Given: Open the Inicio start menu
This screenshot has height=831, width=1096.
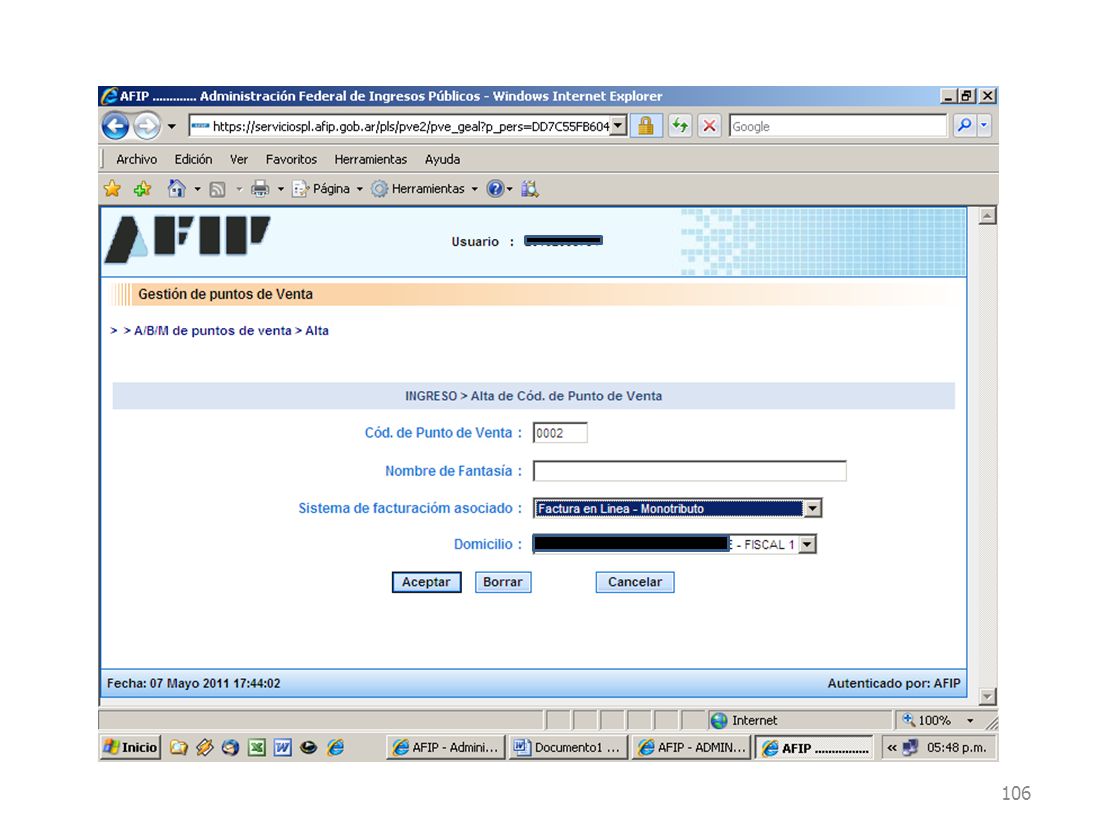Looking at the screenshot, I should point(131,747).
